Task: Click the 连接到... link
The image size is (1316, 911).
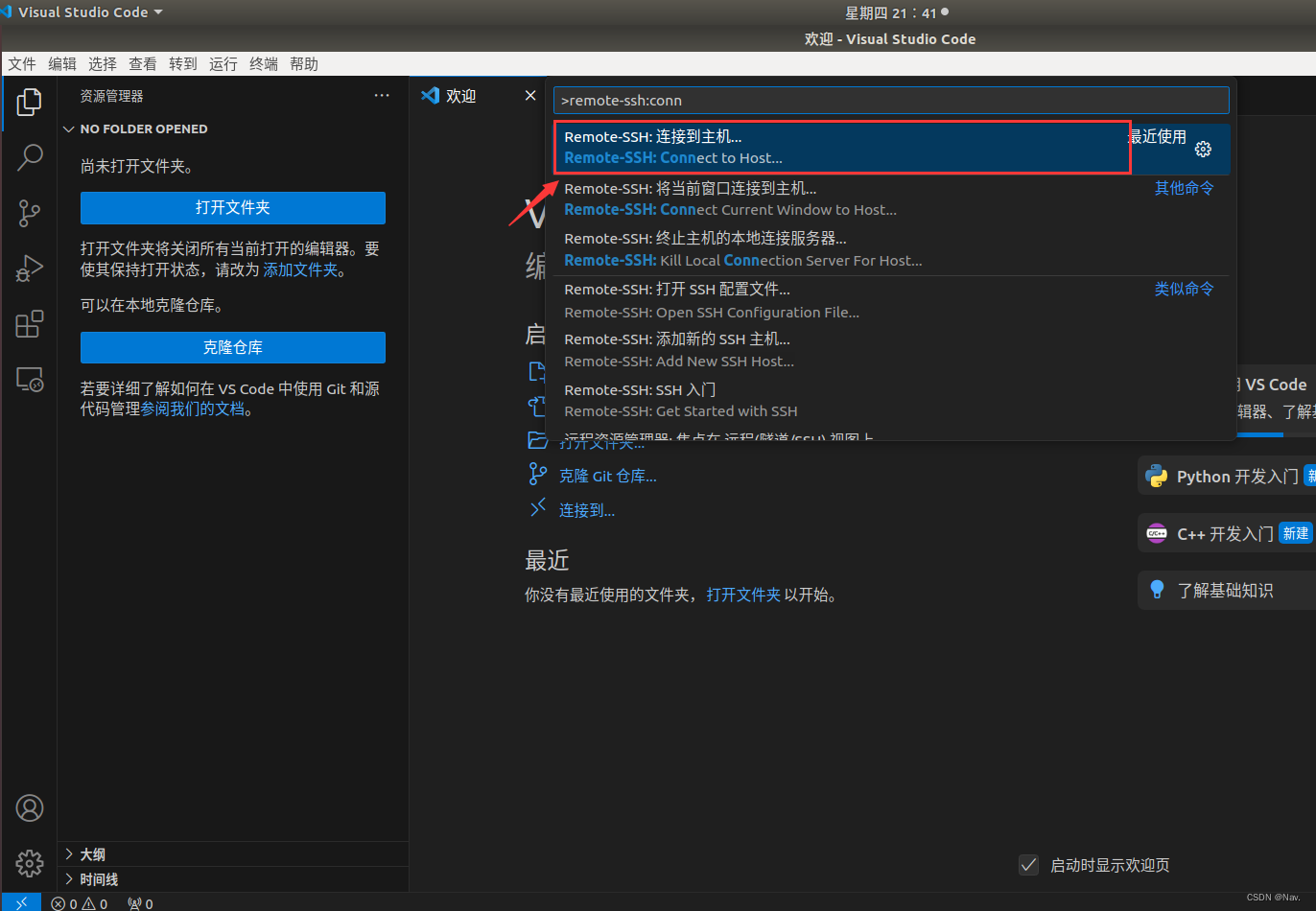Action: click(587, 510)
